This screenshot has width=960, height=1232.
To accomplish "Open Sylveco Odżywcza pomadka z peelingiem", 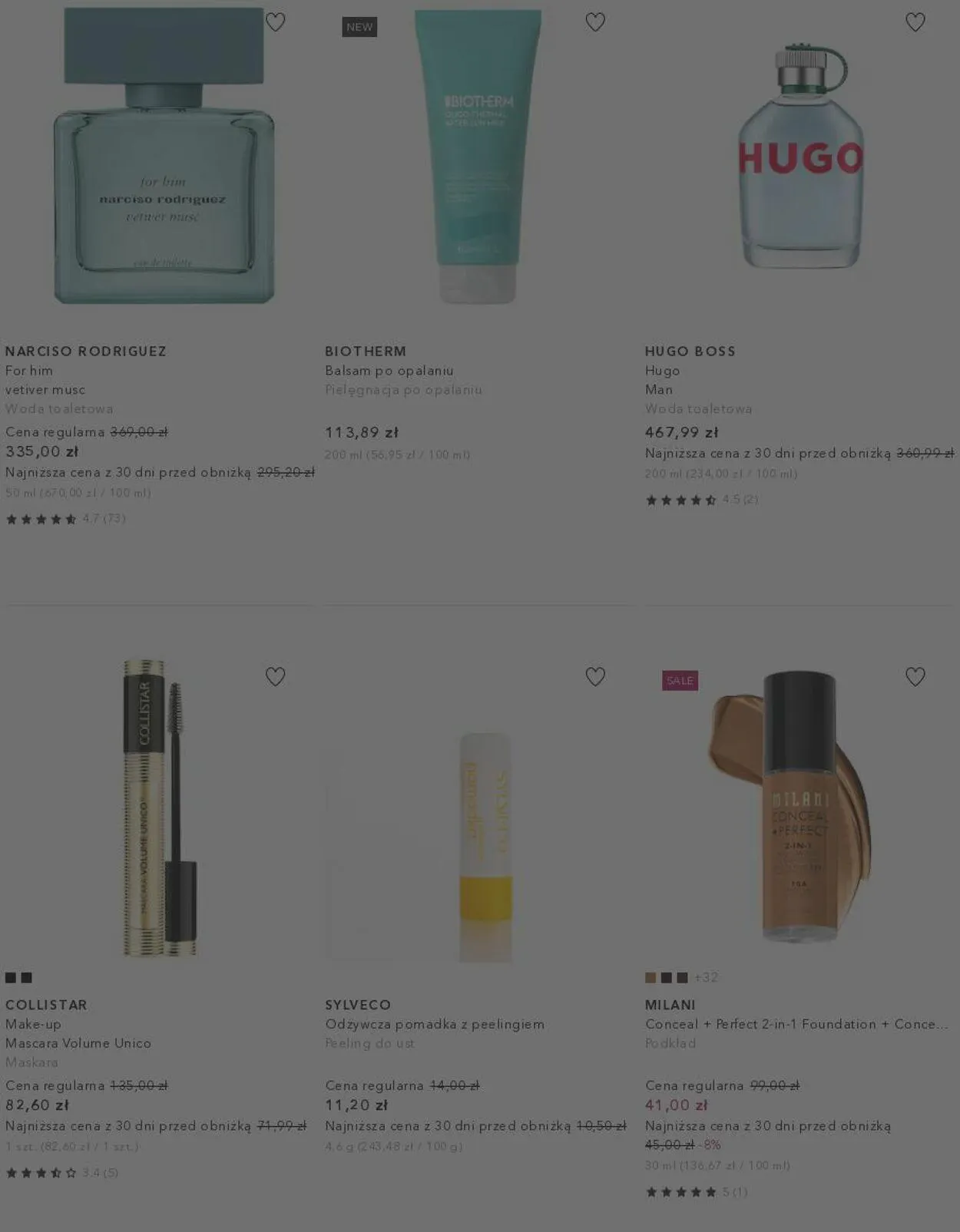I will (435, 1024).
